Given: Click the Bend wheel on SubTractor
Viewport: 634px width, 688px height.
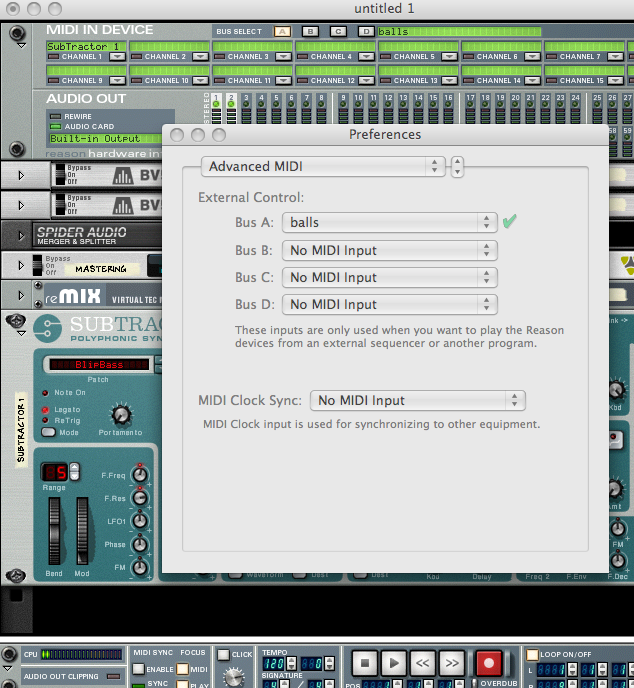Looking at the screenshot, I should pos(54,530).
